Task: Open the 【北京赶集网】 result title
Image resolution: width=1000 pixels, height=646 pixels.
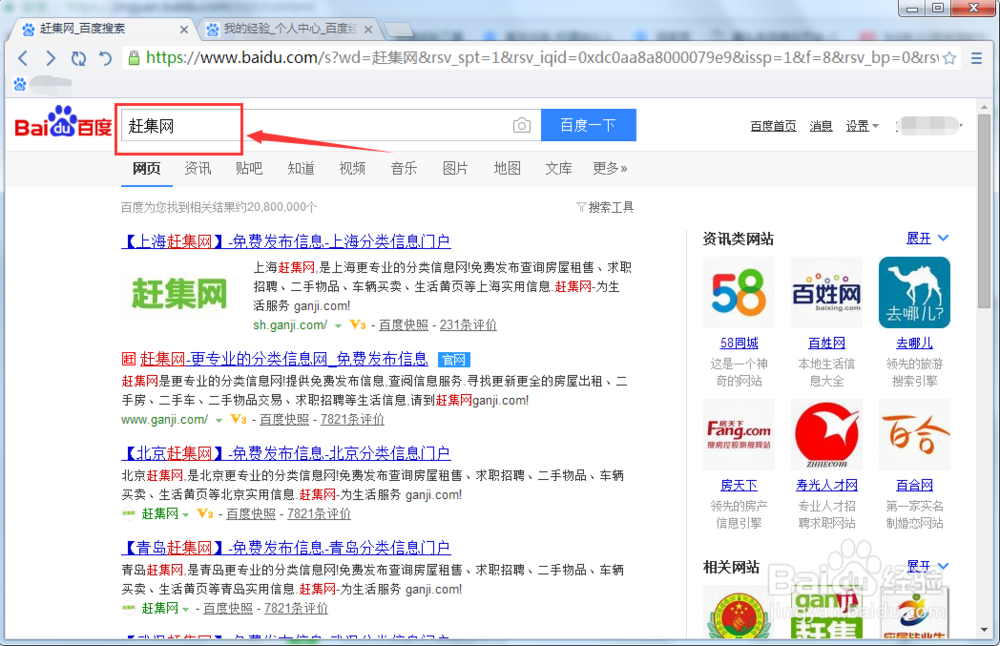Action: (286, 453)
